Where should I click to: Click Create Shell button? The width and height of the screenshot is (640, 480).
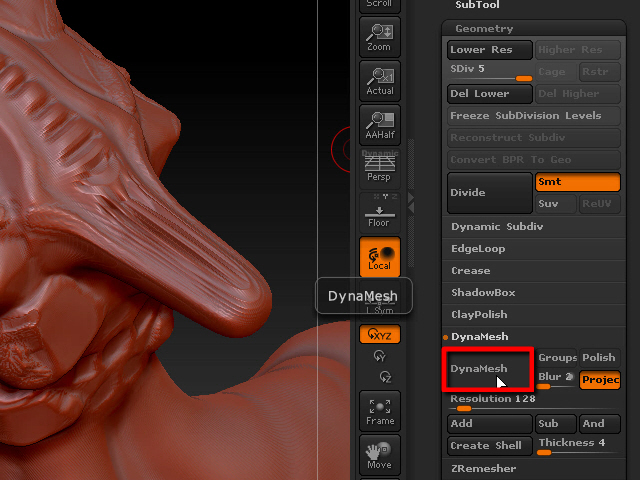[489, 446]
